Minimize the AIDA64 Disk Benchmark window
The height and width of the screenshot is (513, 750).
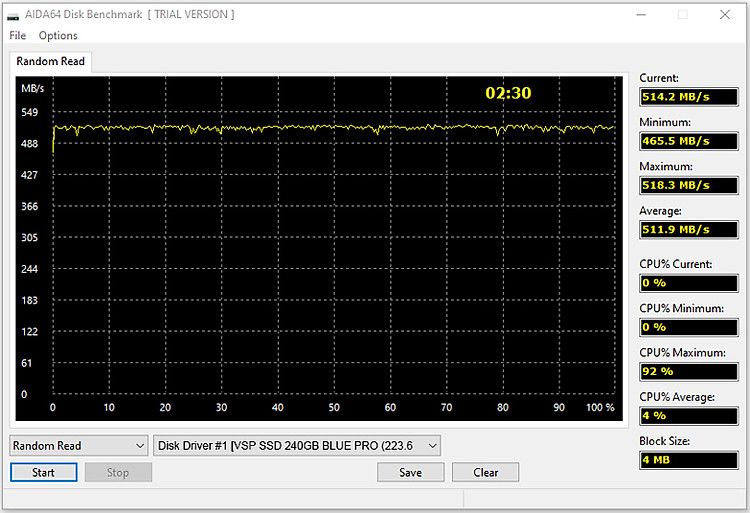click(x=641, y=15)
